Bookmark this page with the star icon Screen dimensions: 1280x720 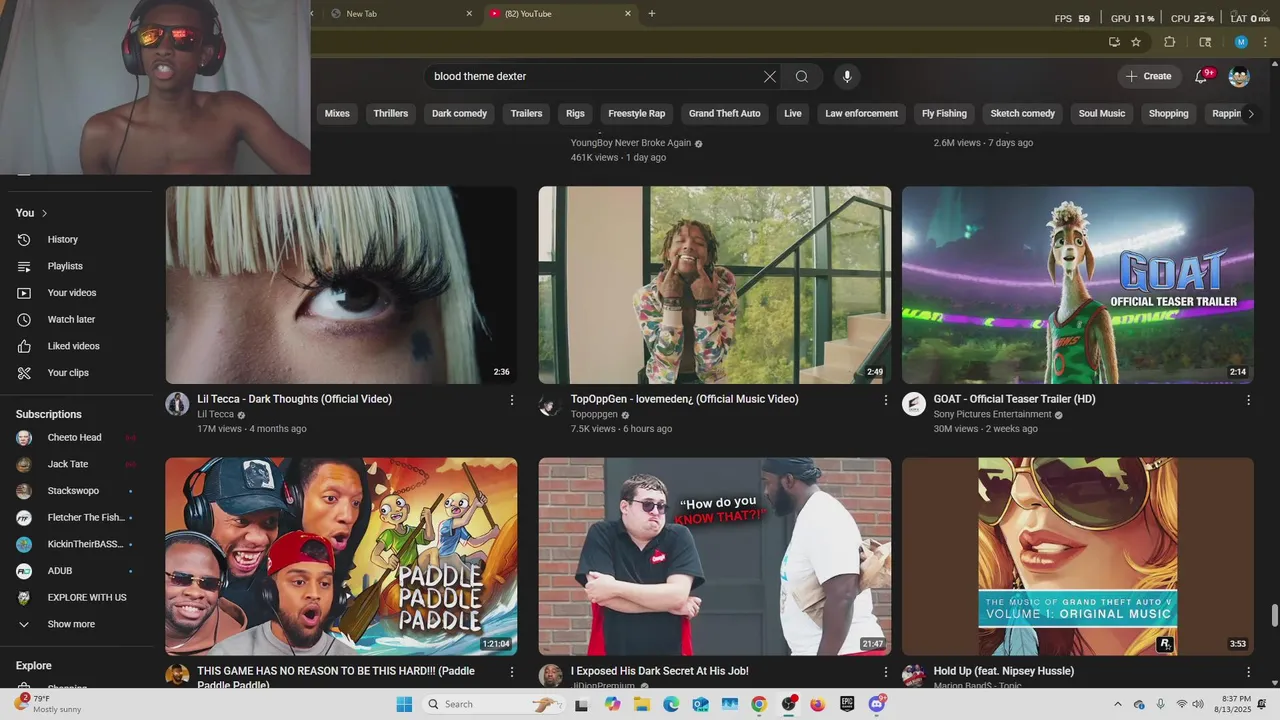pos(1136,42)
